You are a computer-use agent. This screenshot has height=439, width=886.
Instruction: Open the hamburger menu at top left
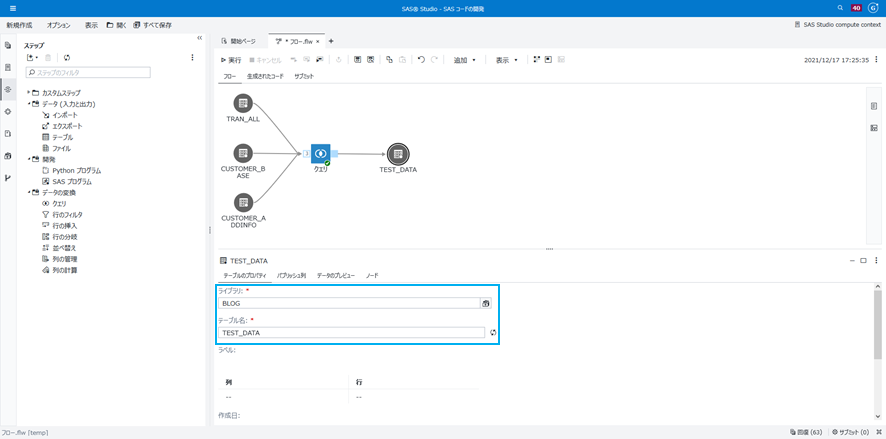tap(13, 8)
